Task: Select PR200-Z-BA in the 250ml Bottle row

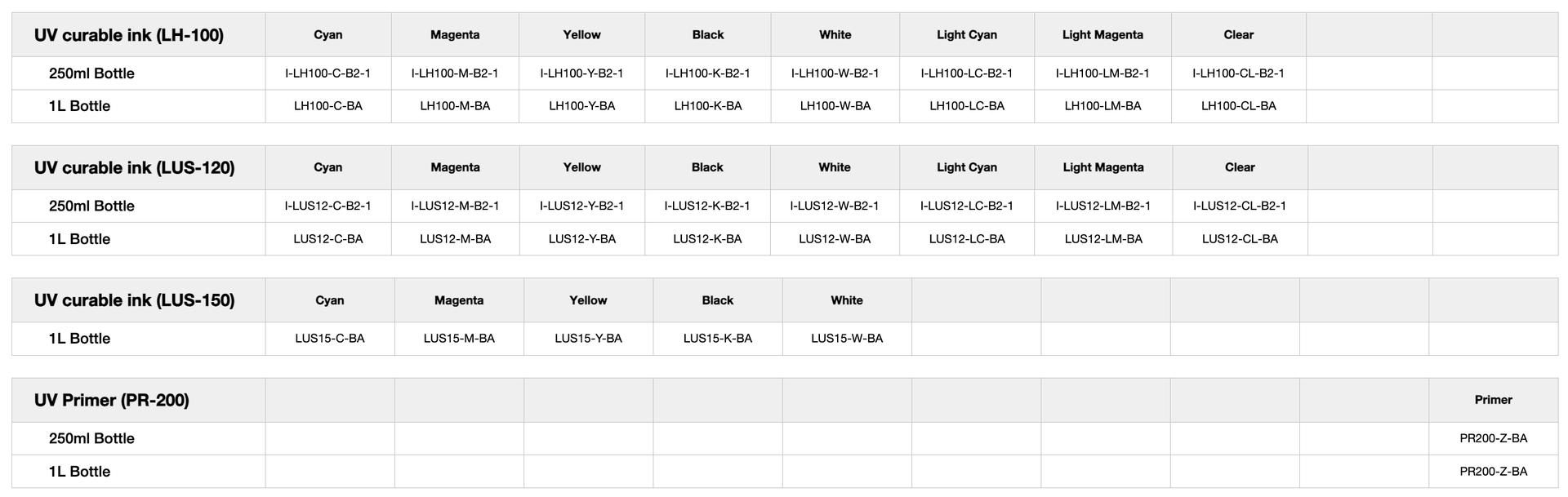Action: click(1493, 438)
